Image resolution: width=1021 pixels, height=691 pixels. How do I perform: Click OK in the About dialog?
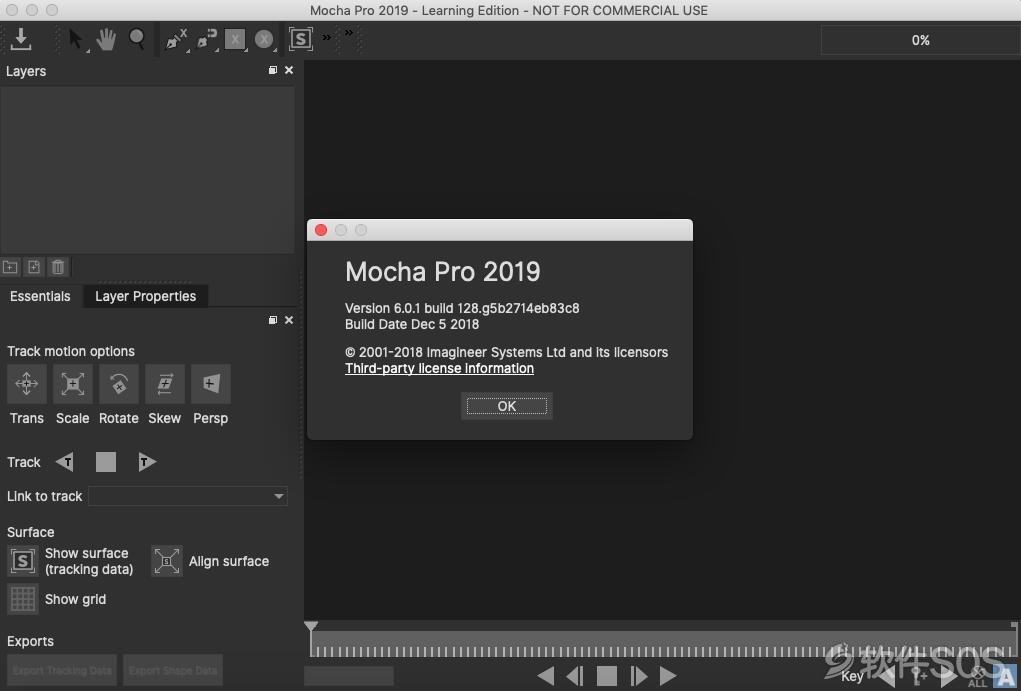pyautogui.click(x=507, y=406)
